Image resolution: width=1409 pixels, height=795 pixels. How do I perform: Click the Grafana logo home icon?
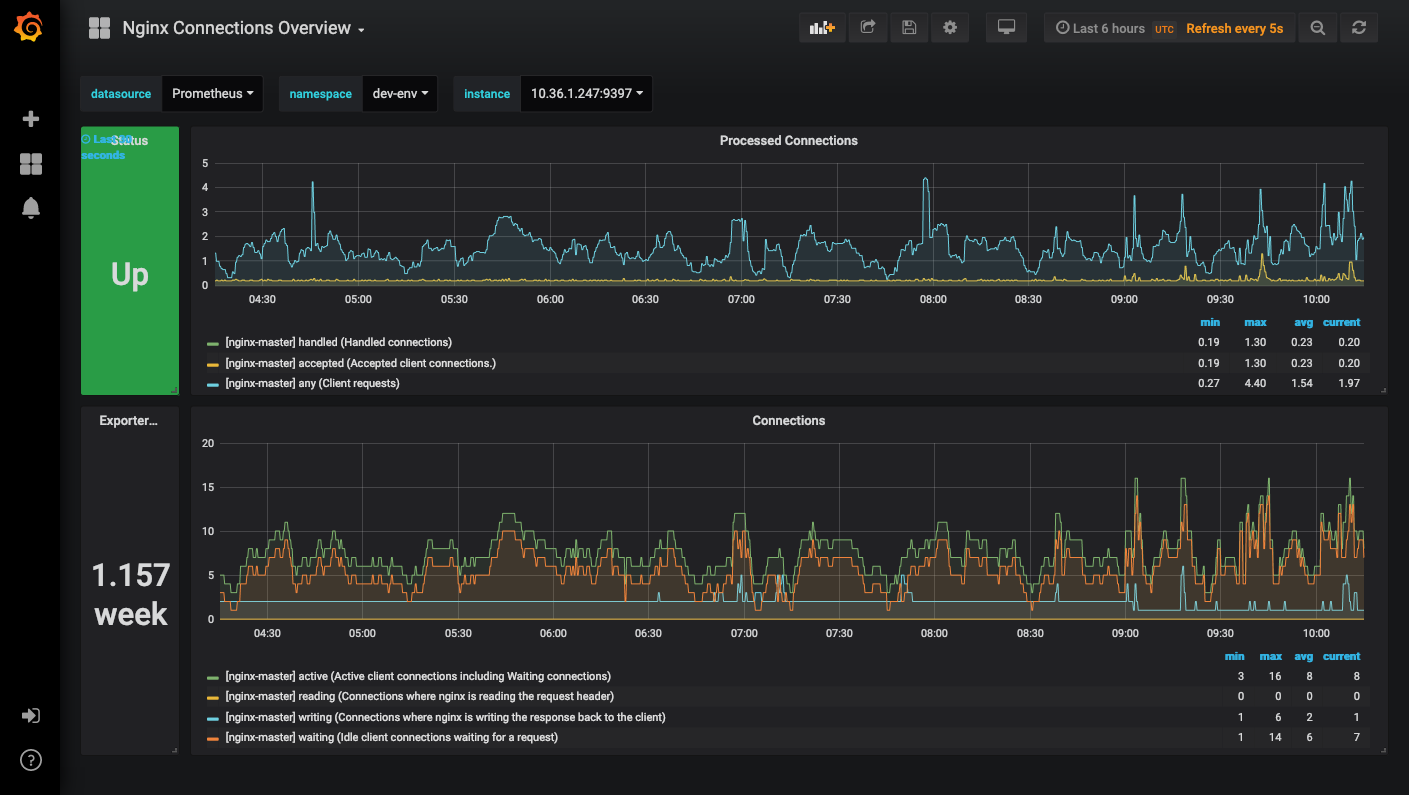coord(29,28)
